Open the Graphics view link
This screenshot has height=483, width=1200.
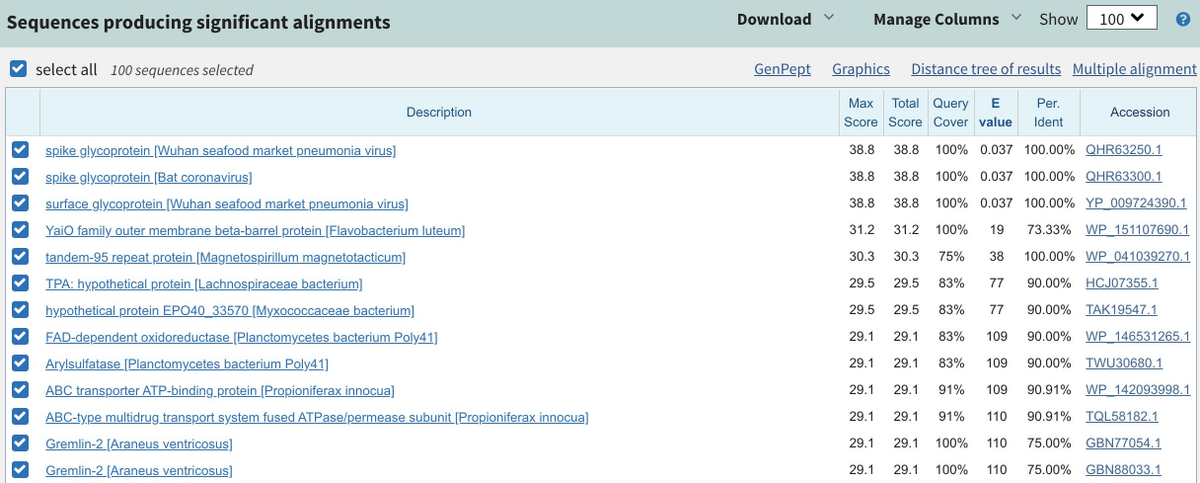pyautogui.click(x=861, y=69)
